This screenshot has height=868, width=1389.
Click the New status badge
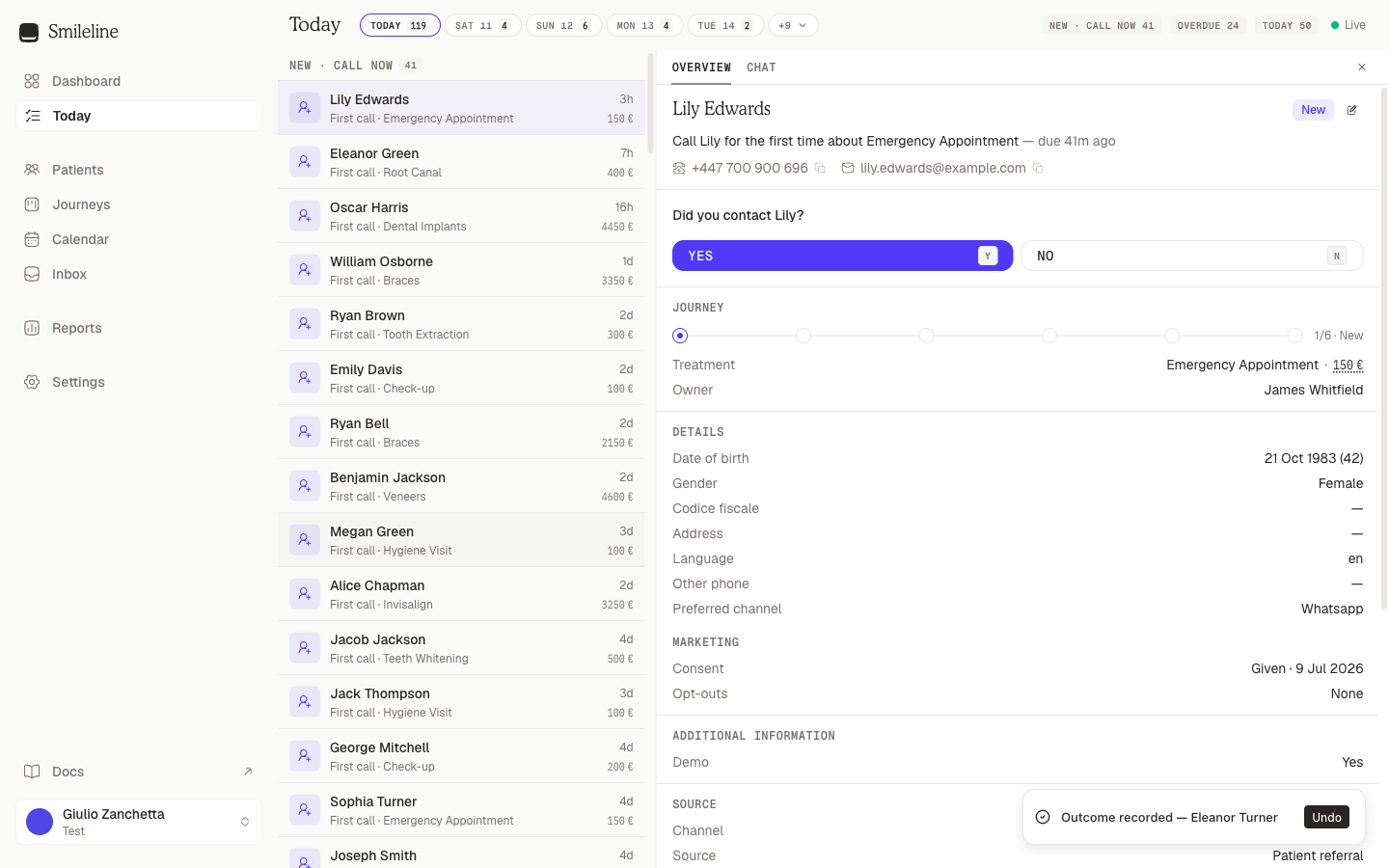pos(1313,110)
